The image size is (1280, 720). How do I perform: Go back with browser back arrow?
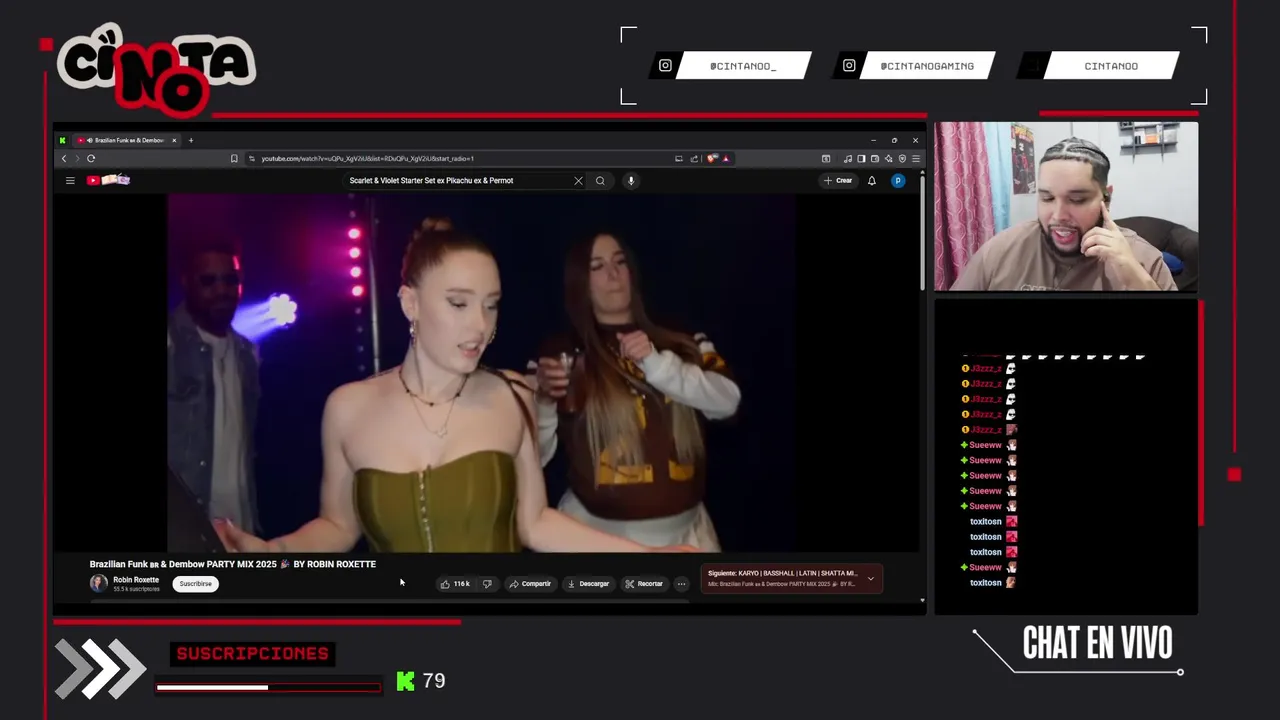[64, 158]
